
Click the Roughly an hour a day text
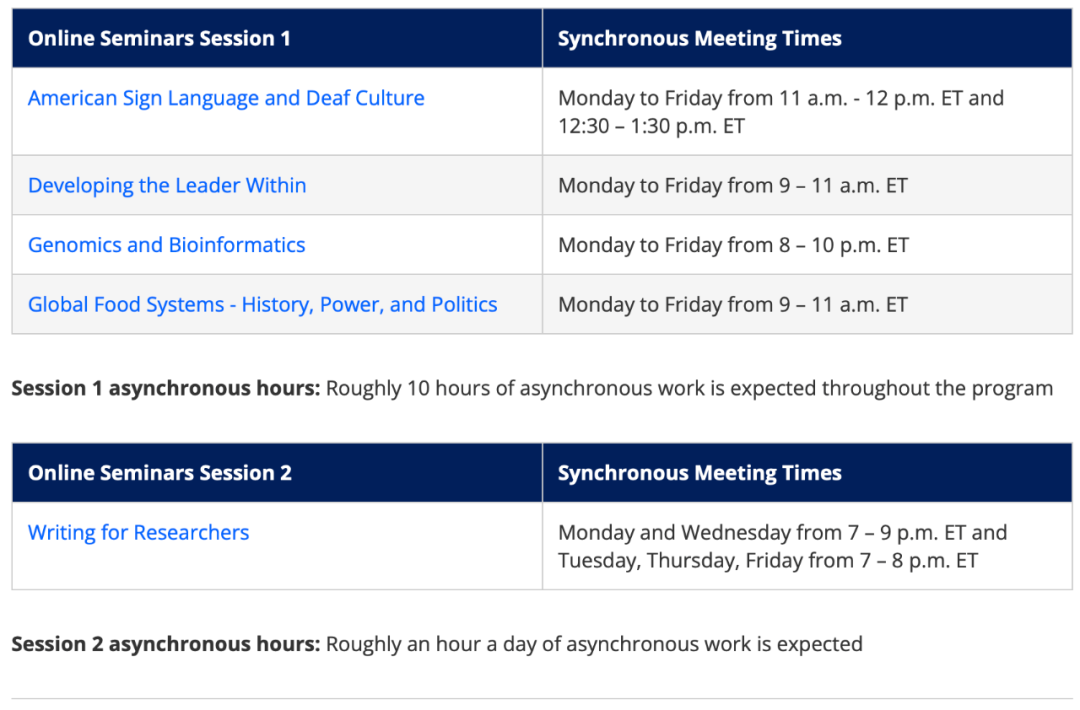point(594,645)
